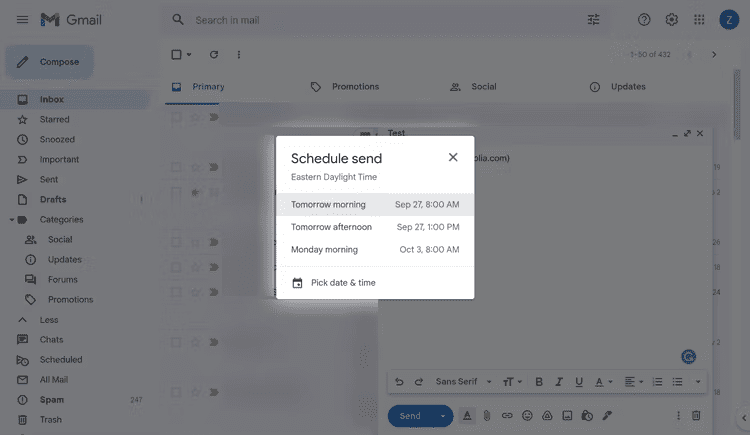The width and height of the screenshot is (750, 435).
Task: Expand more formatting options arrow
Action: [698, 382]
